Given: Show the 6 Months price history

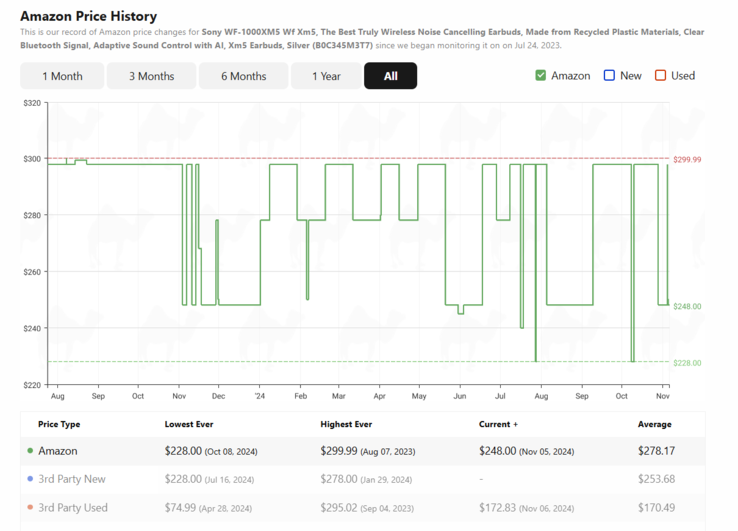Looking at the screenshot, I should [243, 76].
